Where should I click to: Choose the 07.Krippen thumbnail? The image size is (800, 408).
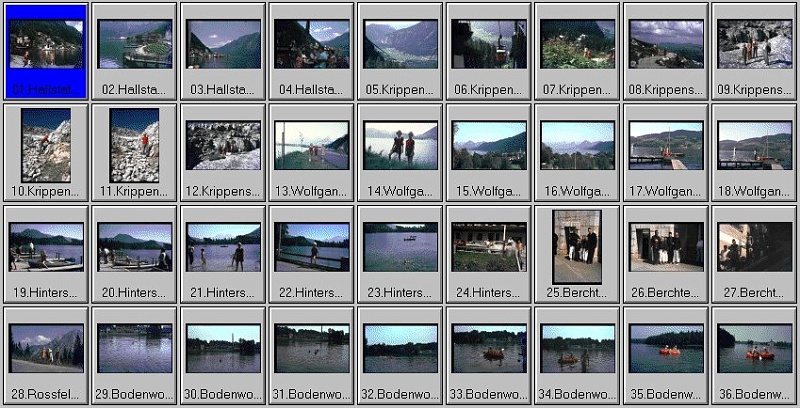577,44
